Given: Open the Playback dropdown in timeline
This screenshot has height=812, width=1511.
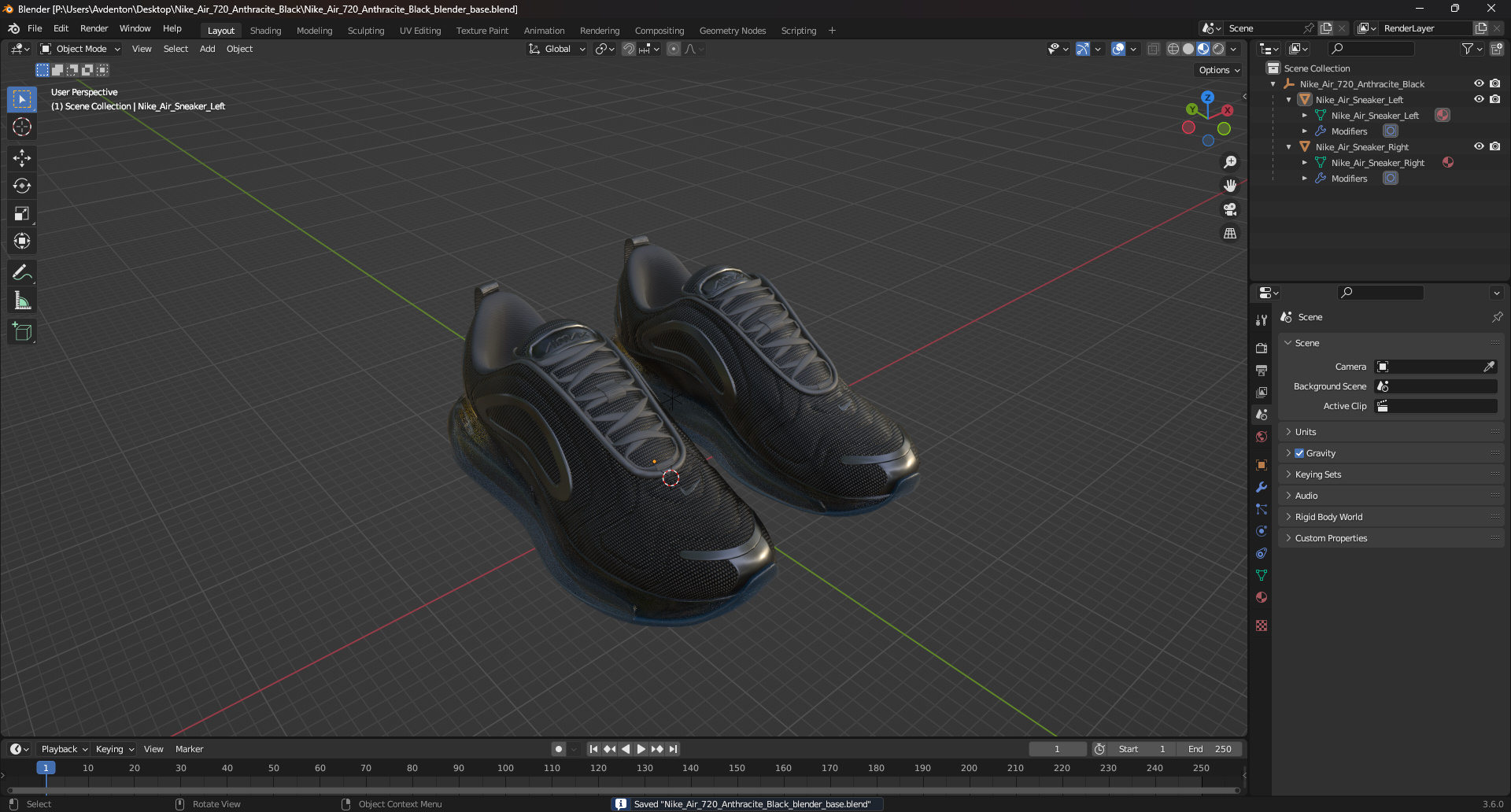Looking at the screenshot, I should [64, 749].
